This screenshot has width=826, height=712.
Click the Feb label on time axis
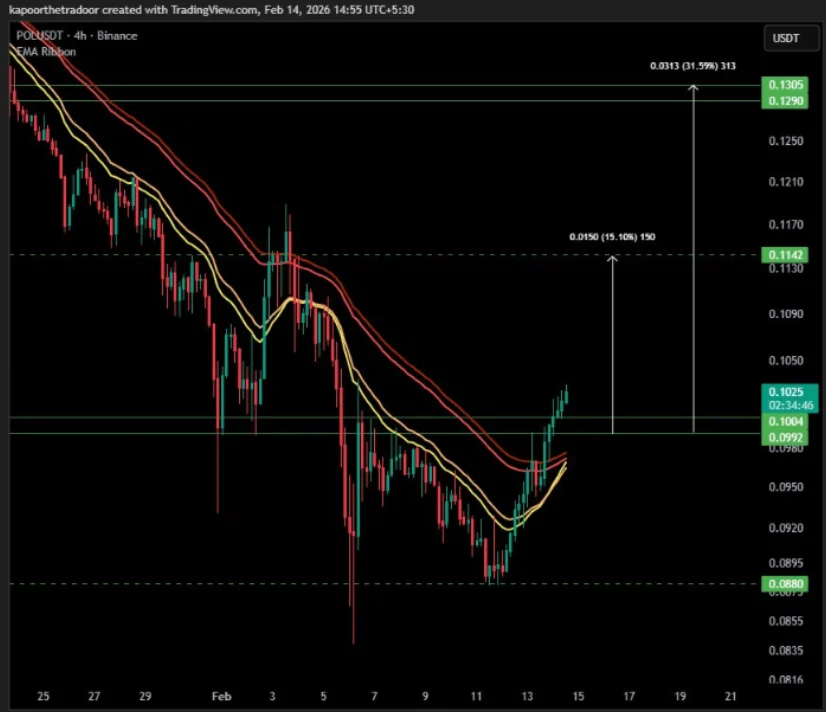220,697
